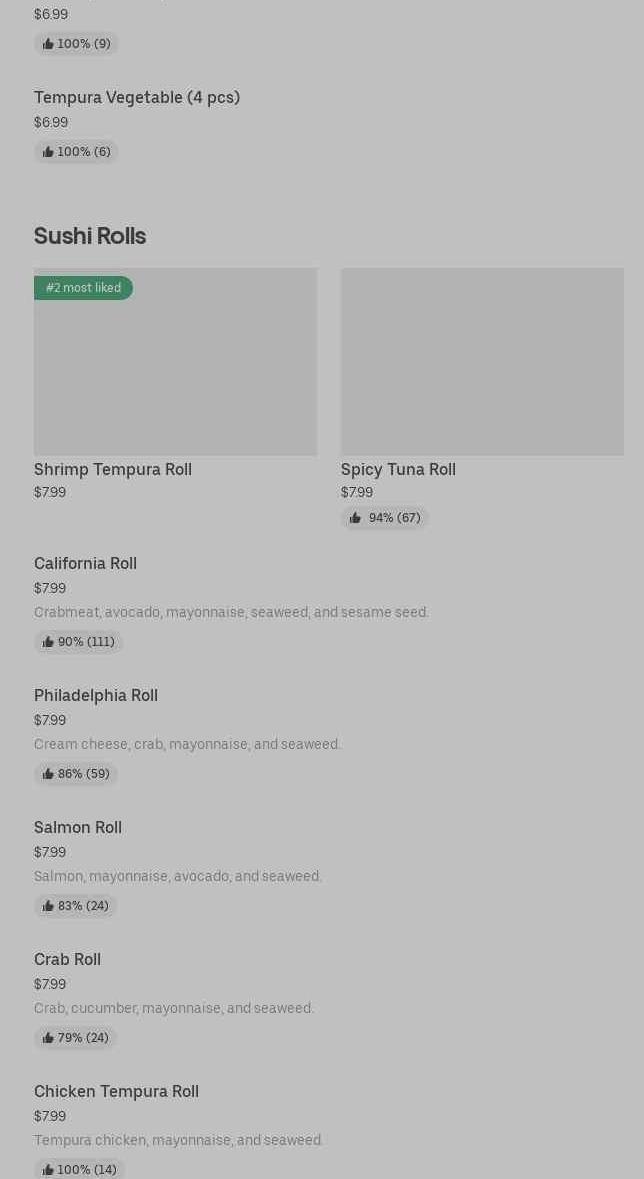The height and width of the screenshot is (1179, 644).
Task: Click thumbs-up icon on Philadelphia Roll rating
Action: pyautogui.click(x=48, y=774)
